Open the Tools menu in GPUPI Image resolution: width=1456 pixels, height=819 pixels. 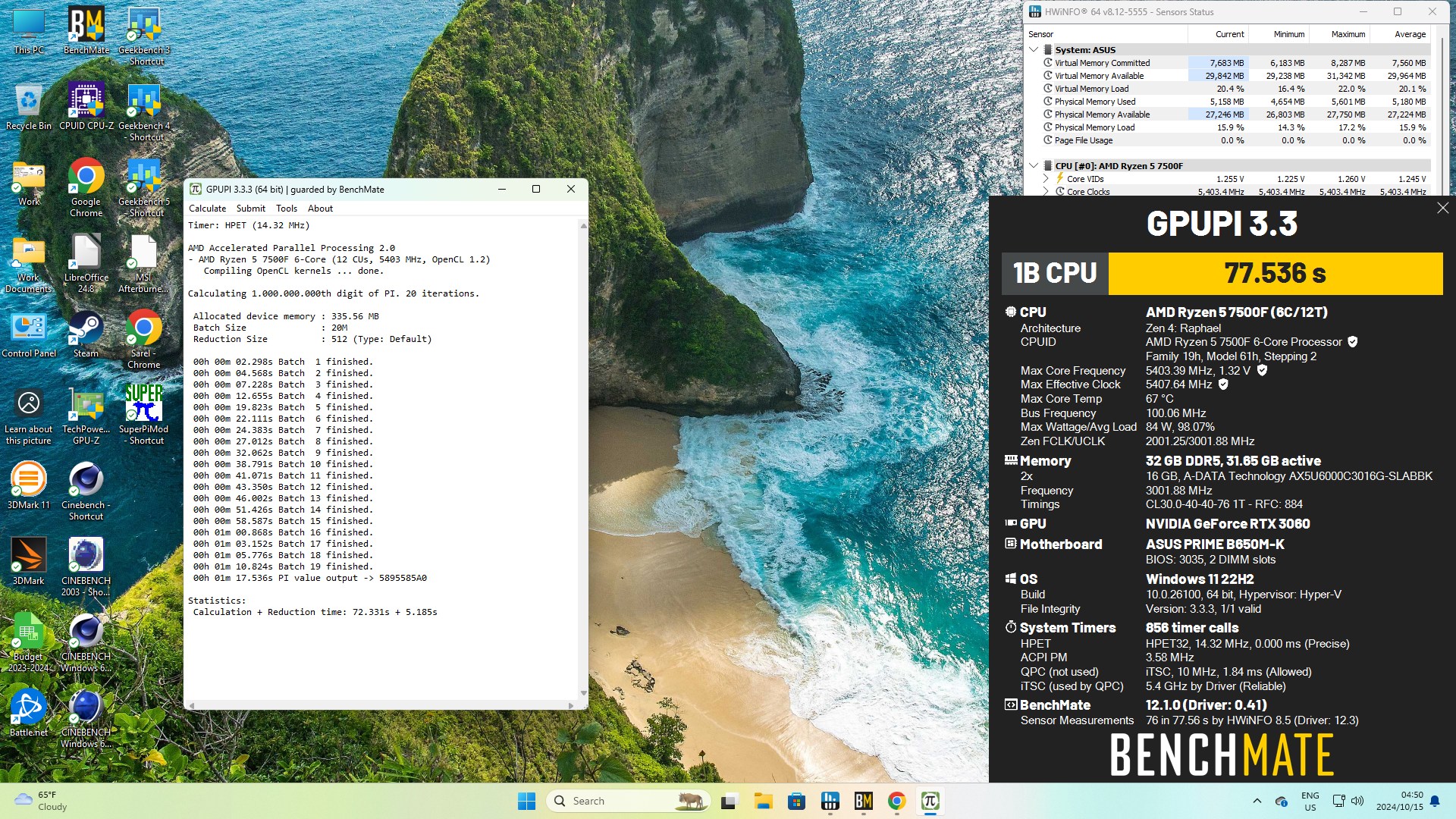(x=287, y=209)
